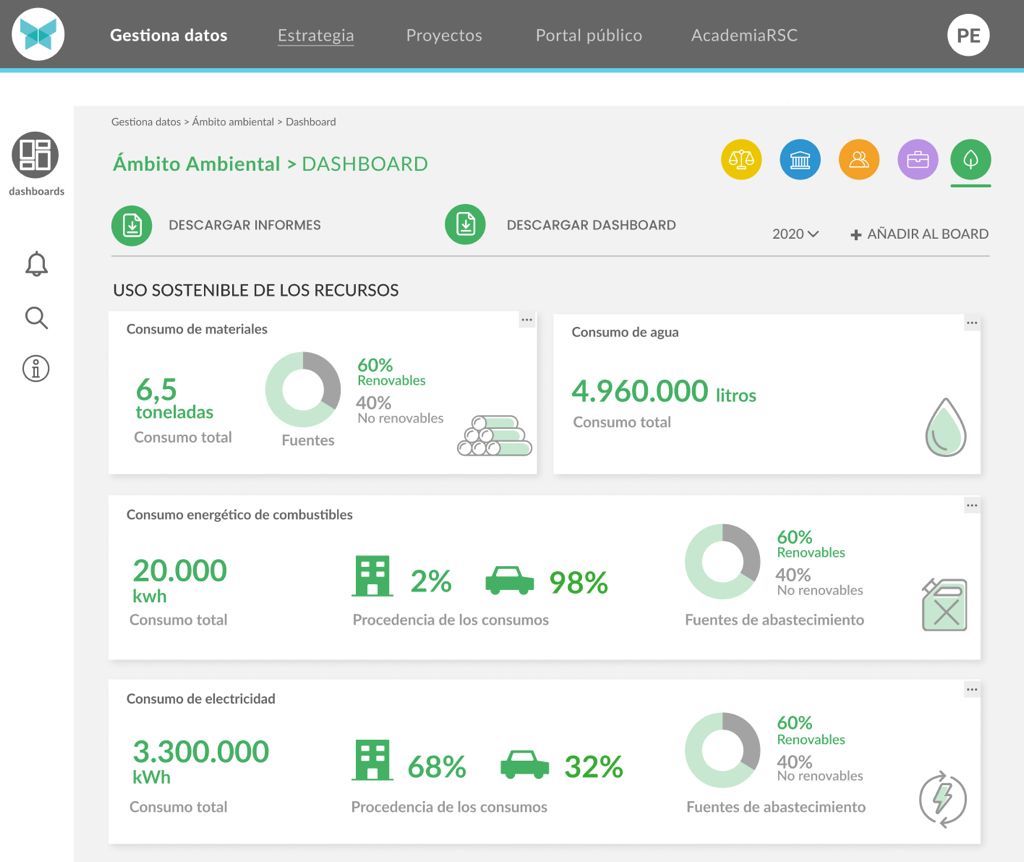Open the PE user profile avatar
Screen dimensions: 1024x862
point(967,35)
